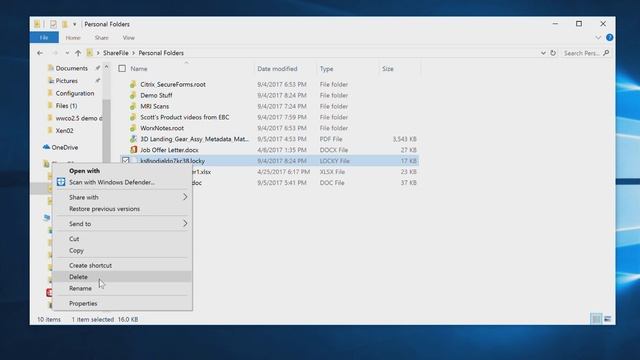This screenshot has height=360, width=640.
Task: Click Open with in the context menu
Action: 84,171
